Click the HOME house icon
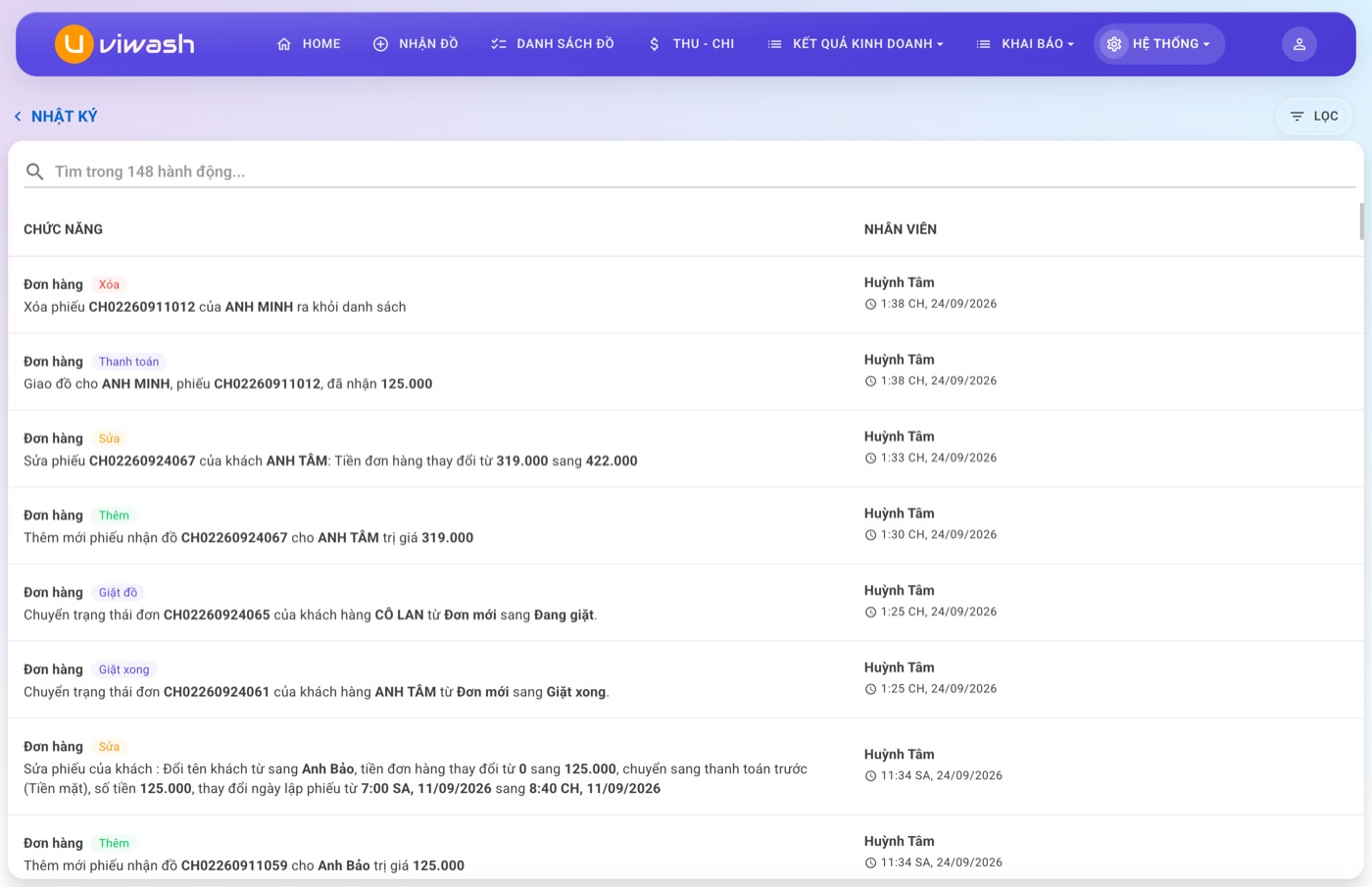The image size is (1372, 887). (x=284, y=44)
